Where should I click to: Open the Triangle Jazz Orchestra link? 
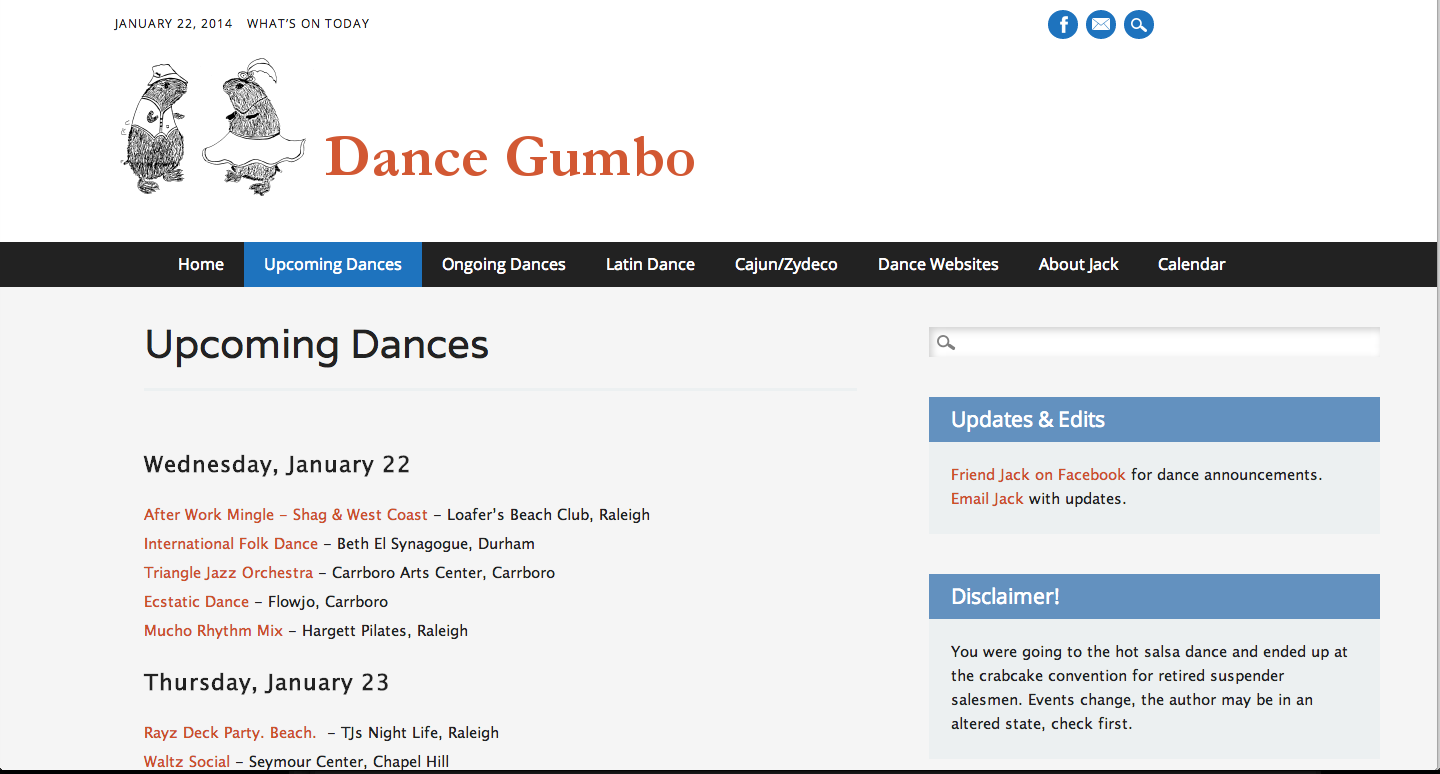[x=229, y=573]
